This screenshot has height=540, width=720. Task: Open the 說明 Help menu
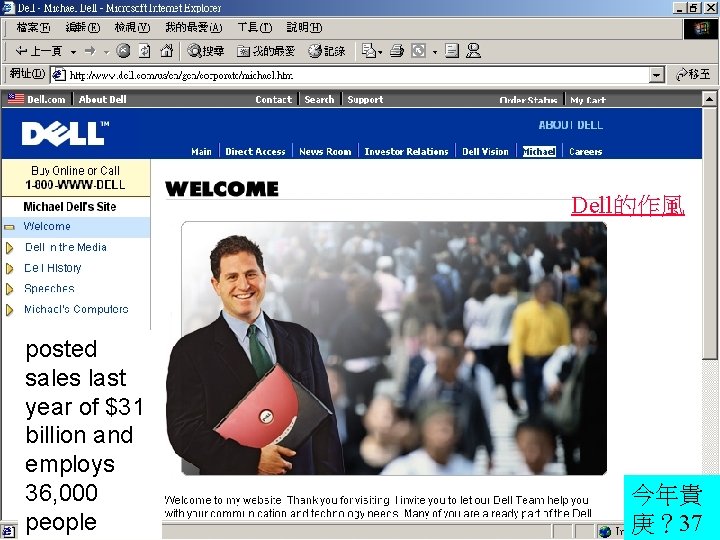304,28
